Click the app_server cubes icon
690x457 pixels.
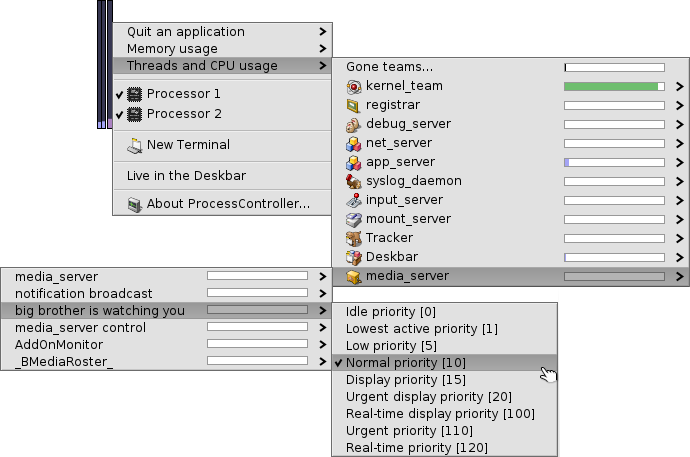353,162
